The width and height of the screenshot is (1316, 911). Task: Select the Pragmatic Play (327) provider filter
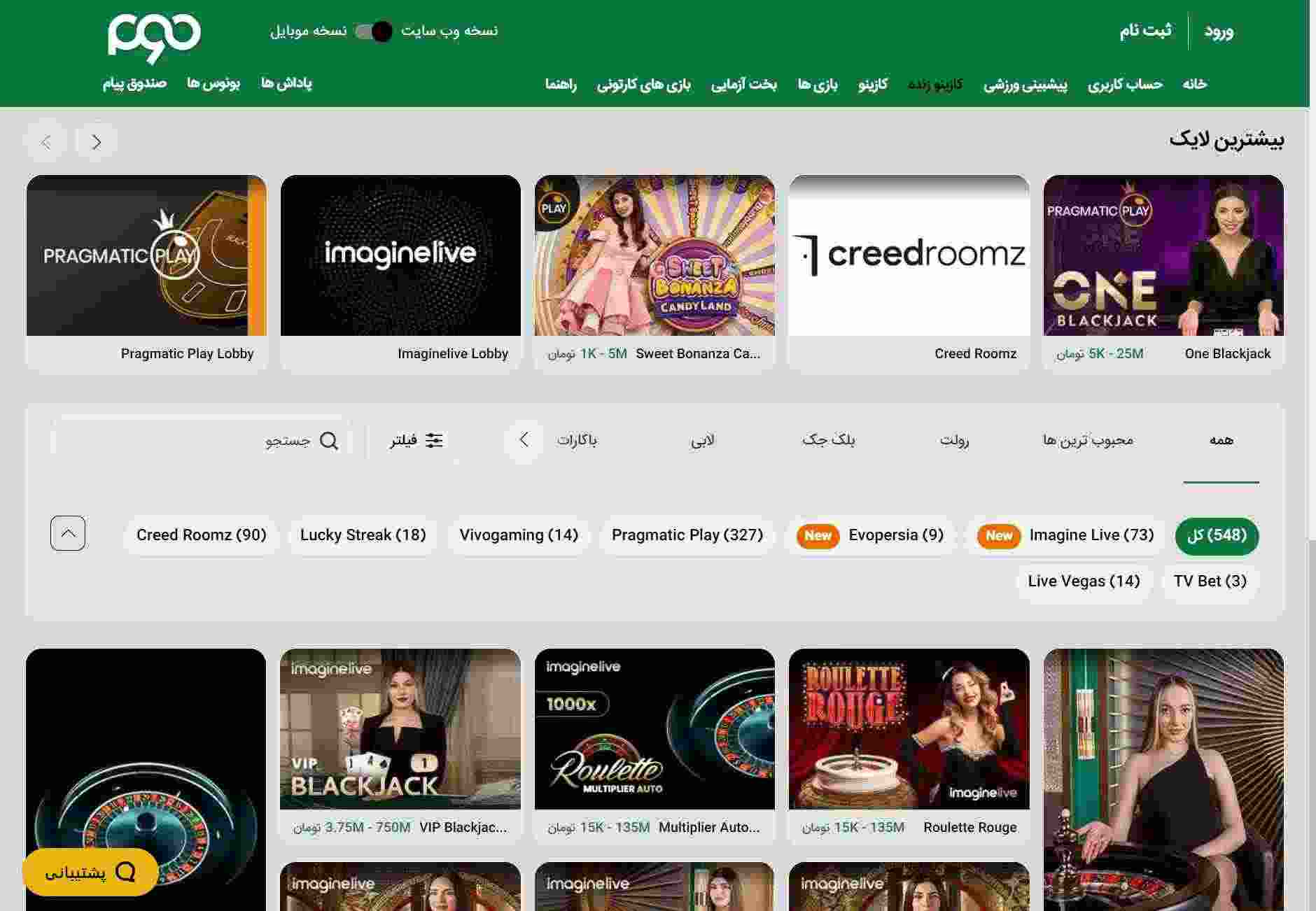click(x=687, y=535)
